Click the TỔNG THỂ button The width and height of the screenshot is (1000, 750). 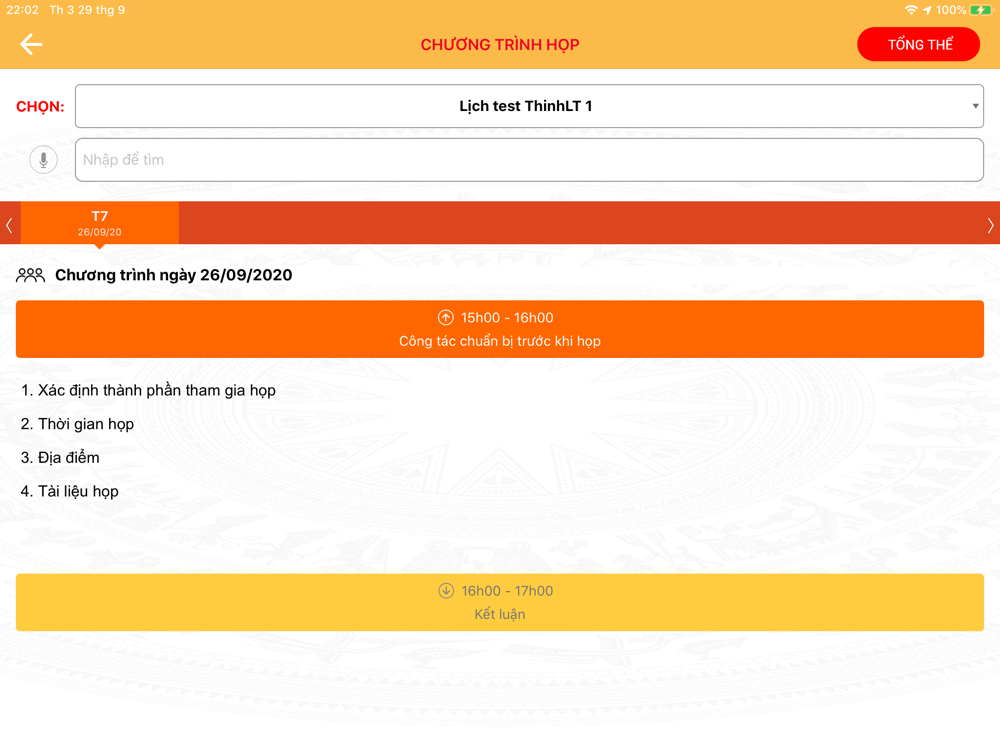[x=918, y=45]
